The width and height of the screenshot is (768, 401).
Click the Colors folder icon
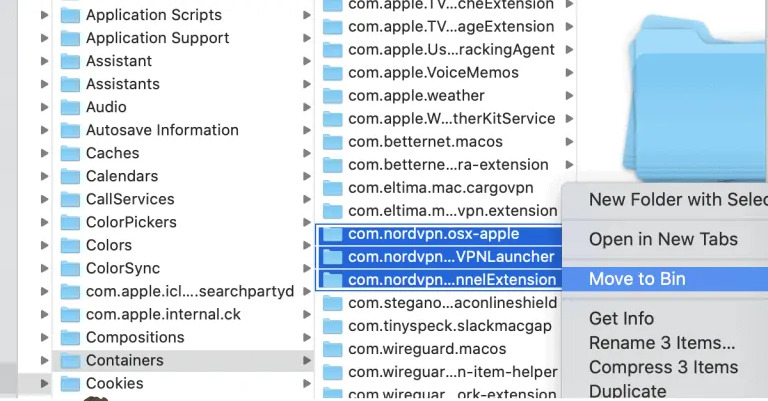click(x=70, y=245)
